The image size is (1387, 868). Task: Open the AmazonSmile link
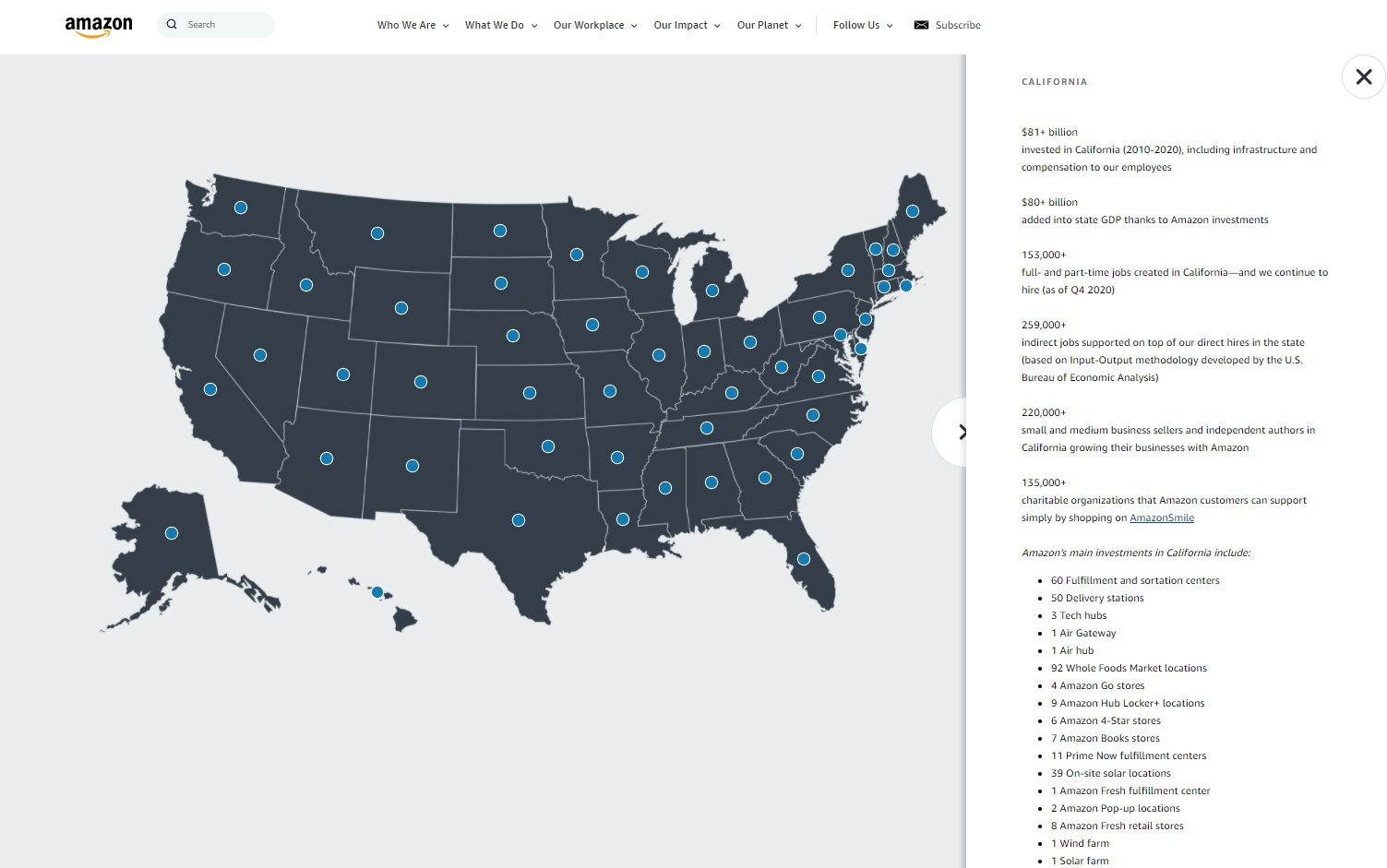click(x=1162, y=517)
